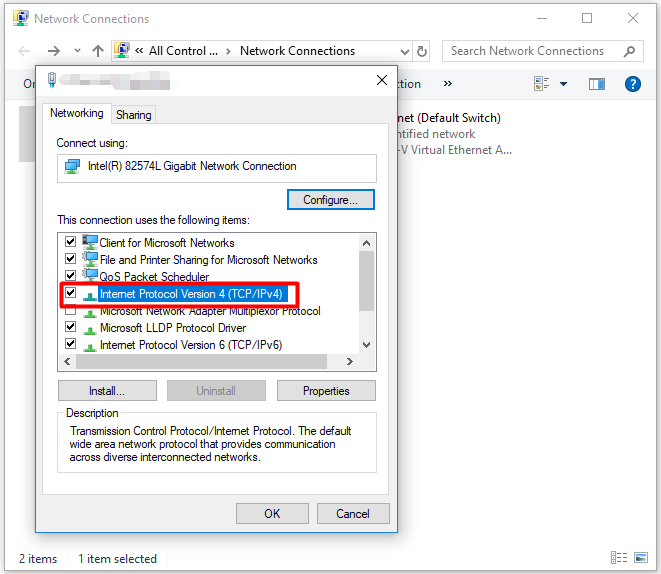Image resolution: width=661 pixels, height=574 pixels.
Task: Open the view options dropdown arrow
Action: [563, 84]
